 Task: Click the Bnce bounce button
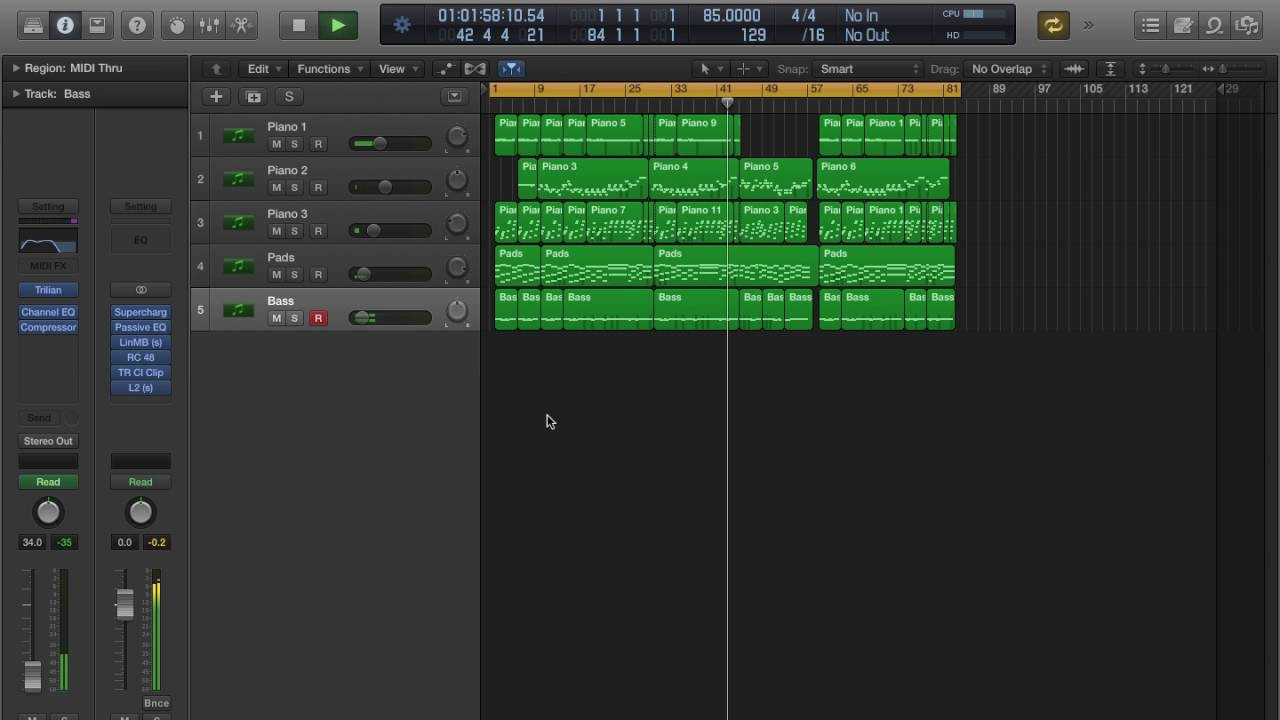156,703
